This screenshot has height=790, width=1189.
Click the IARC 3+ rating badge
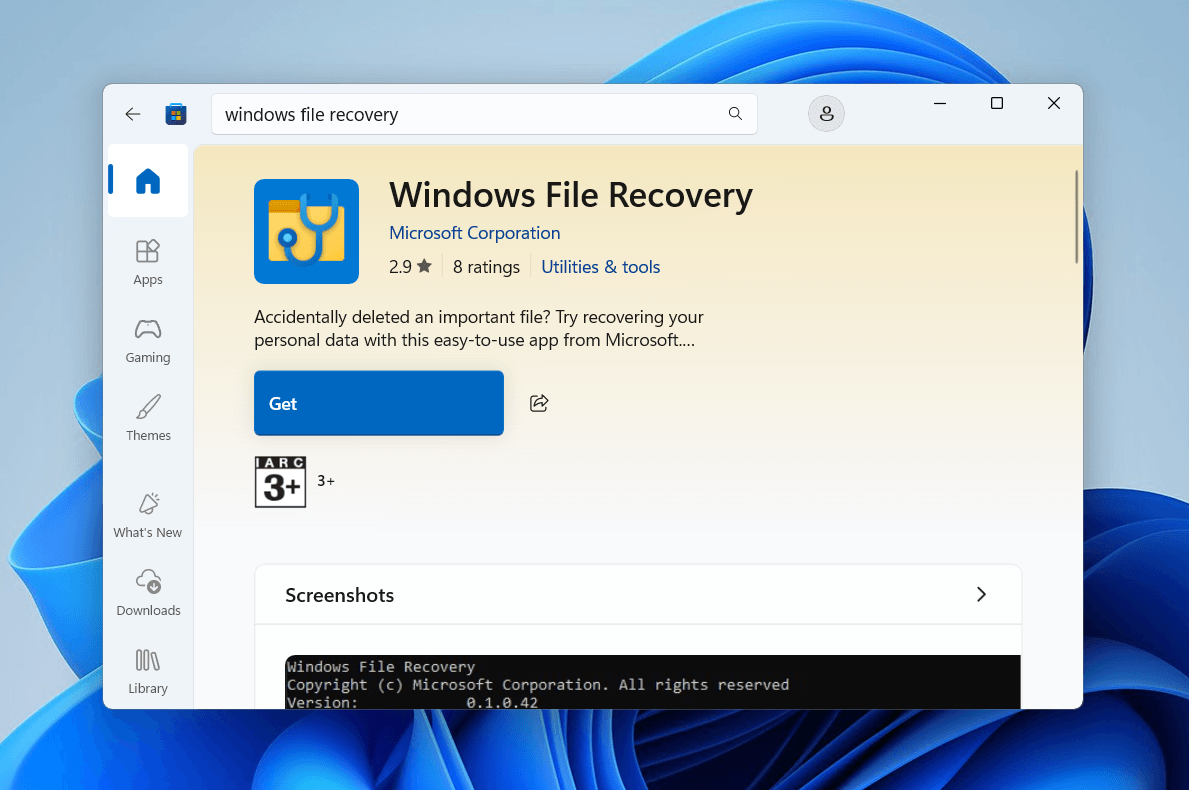[x=281, y=482]
